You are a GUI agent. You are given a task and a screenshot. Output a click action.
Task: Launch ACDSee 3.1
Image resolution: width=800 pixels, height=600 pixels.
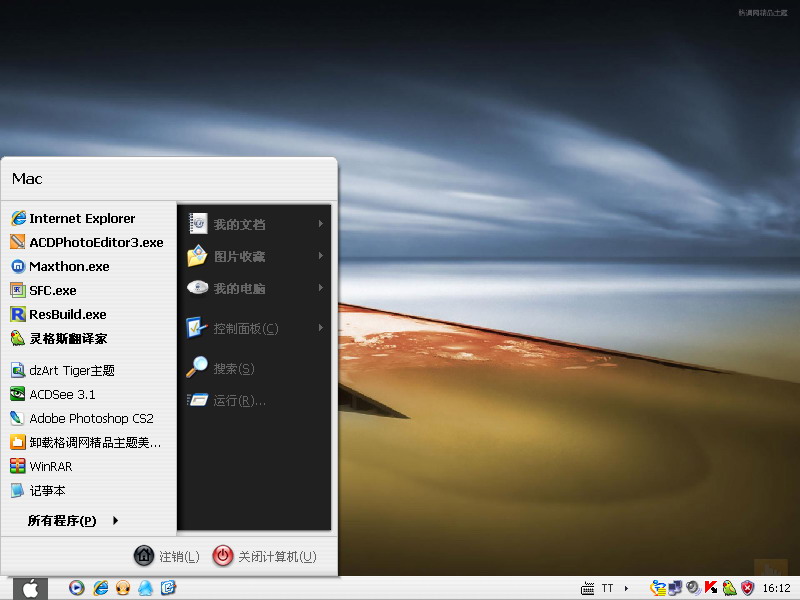88,394
